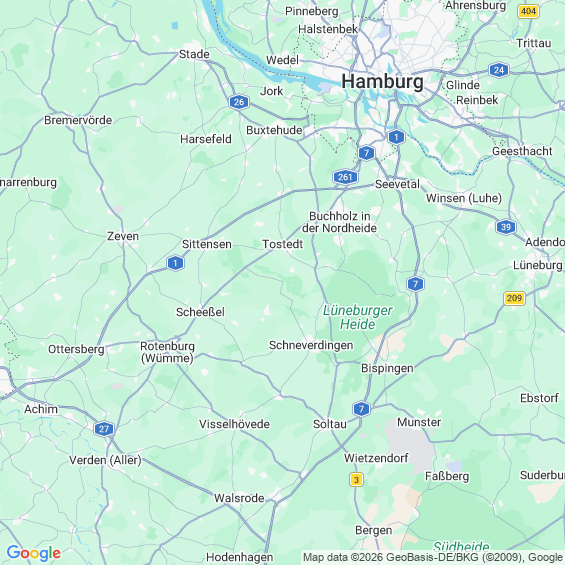Image resolution: width=565 pixels, height=565 pixels.
Task: Click the Buxtehude town label
Action: click(274, 130)
